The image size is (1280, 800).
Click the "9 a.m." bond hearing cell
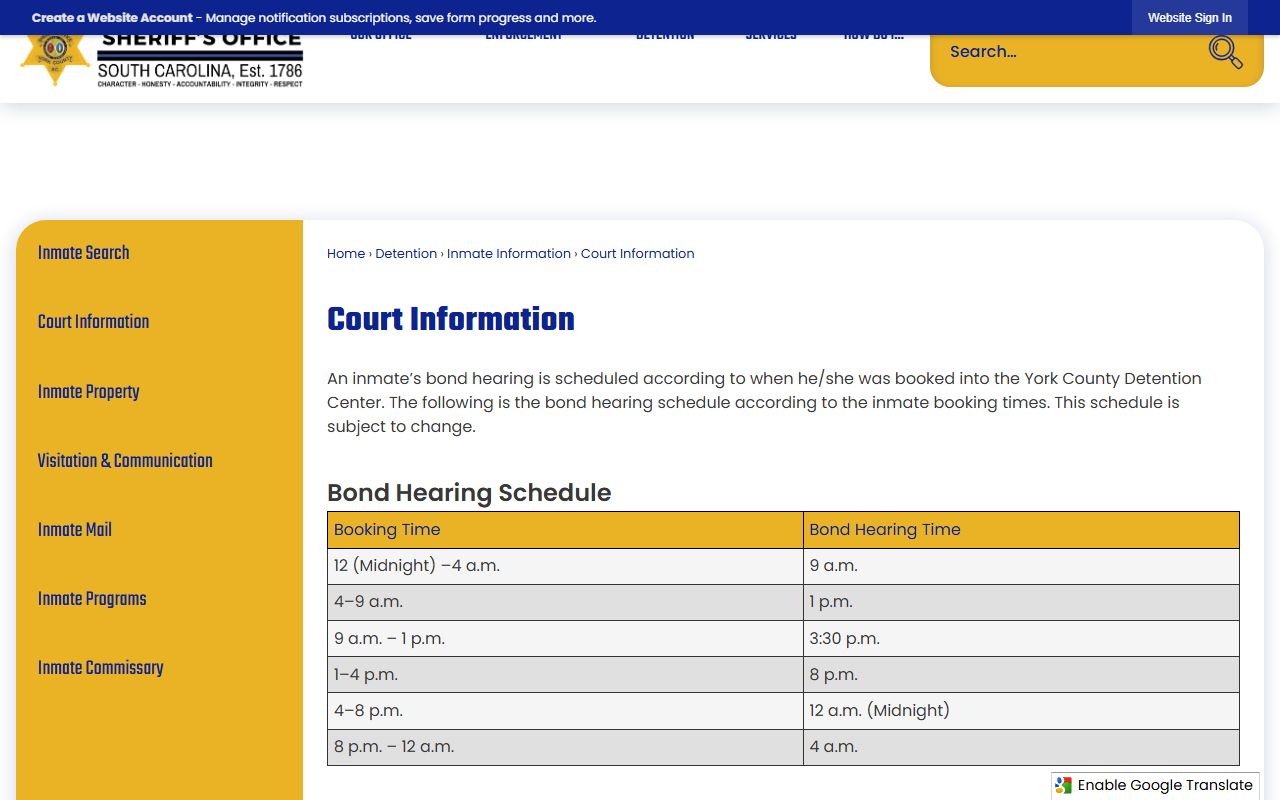click(1021, 566)
